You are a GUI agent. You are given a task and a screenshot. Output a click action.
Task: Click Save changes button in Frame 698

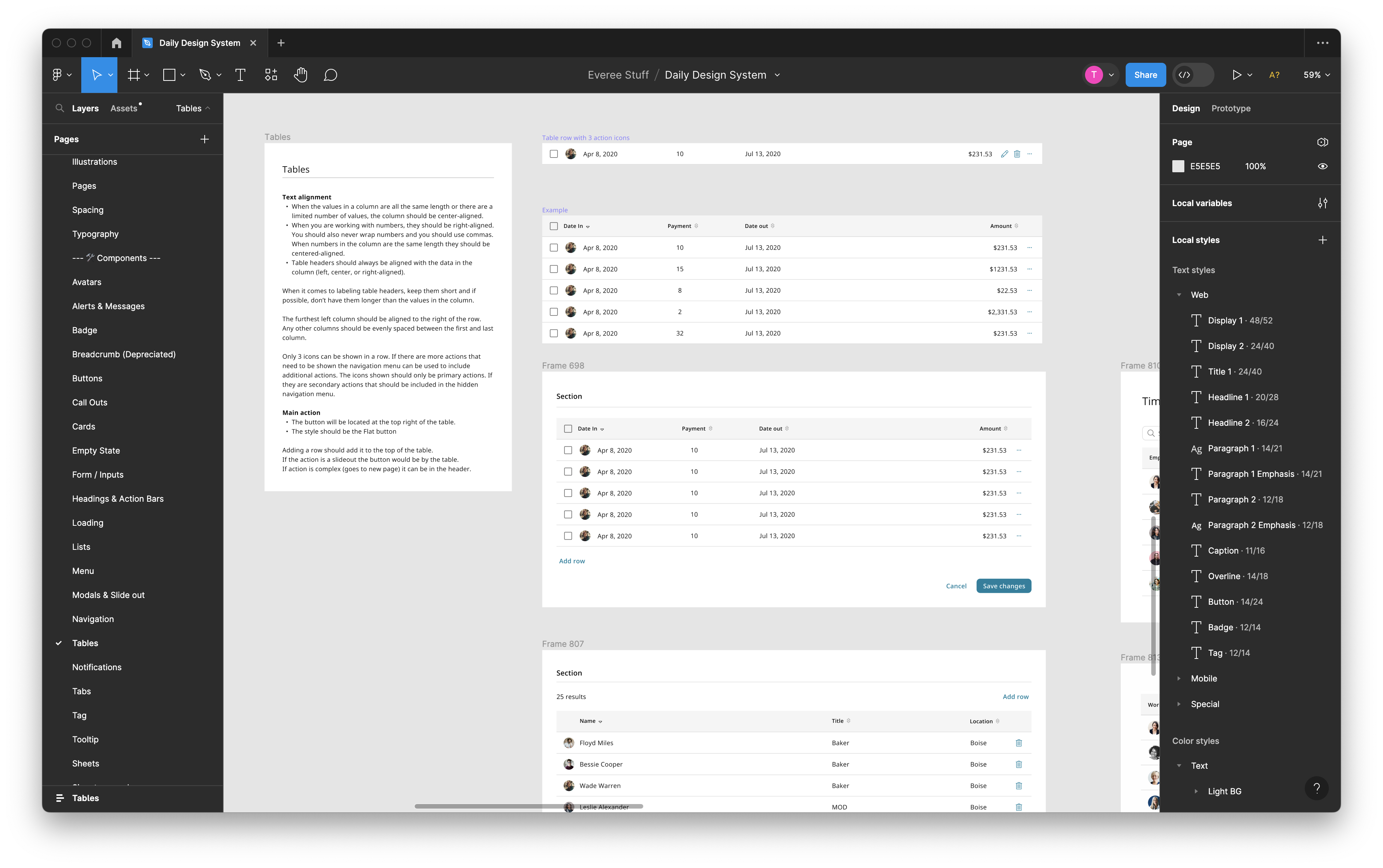click(x=1004, y=586)
